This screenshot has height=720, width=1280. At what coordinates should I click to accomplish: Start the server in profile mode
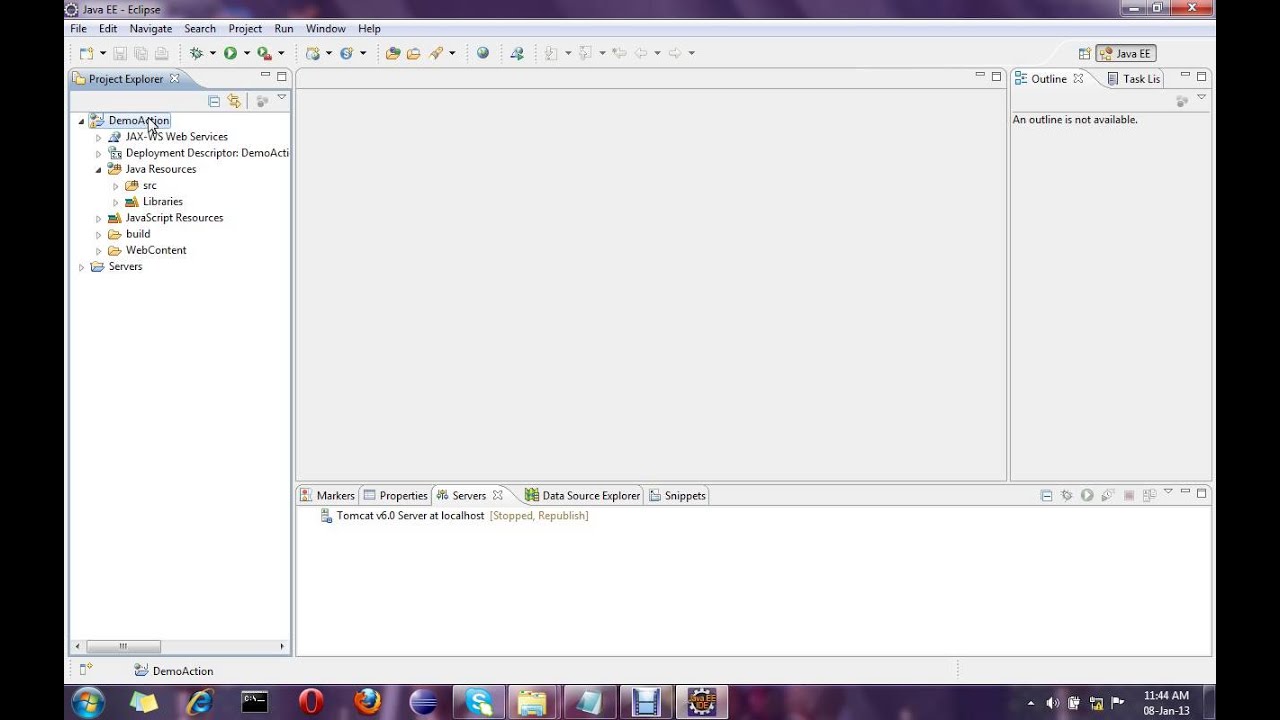[x=1108, y=495]
